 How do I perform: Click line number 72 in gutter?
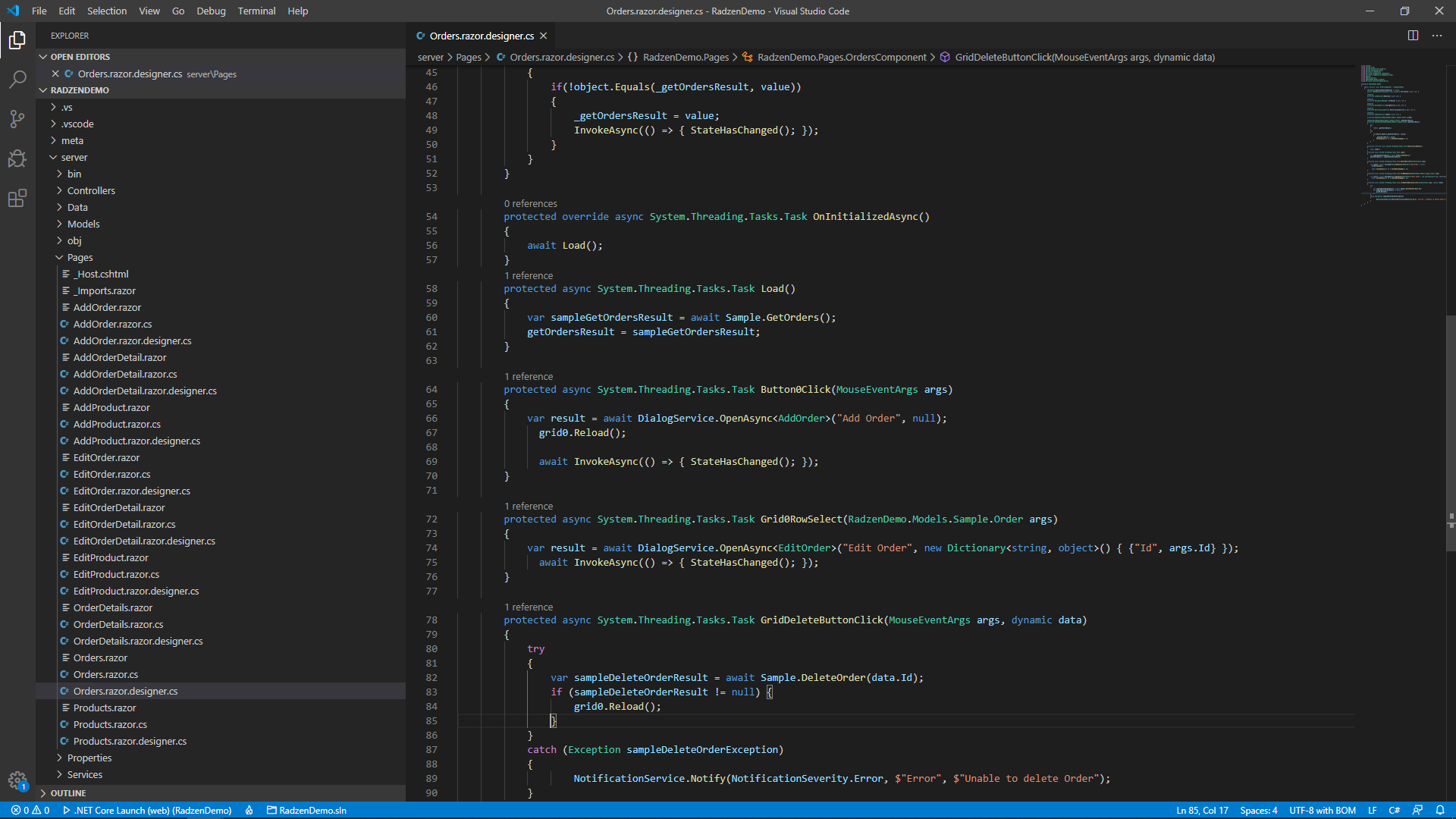(431, 519)
